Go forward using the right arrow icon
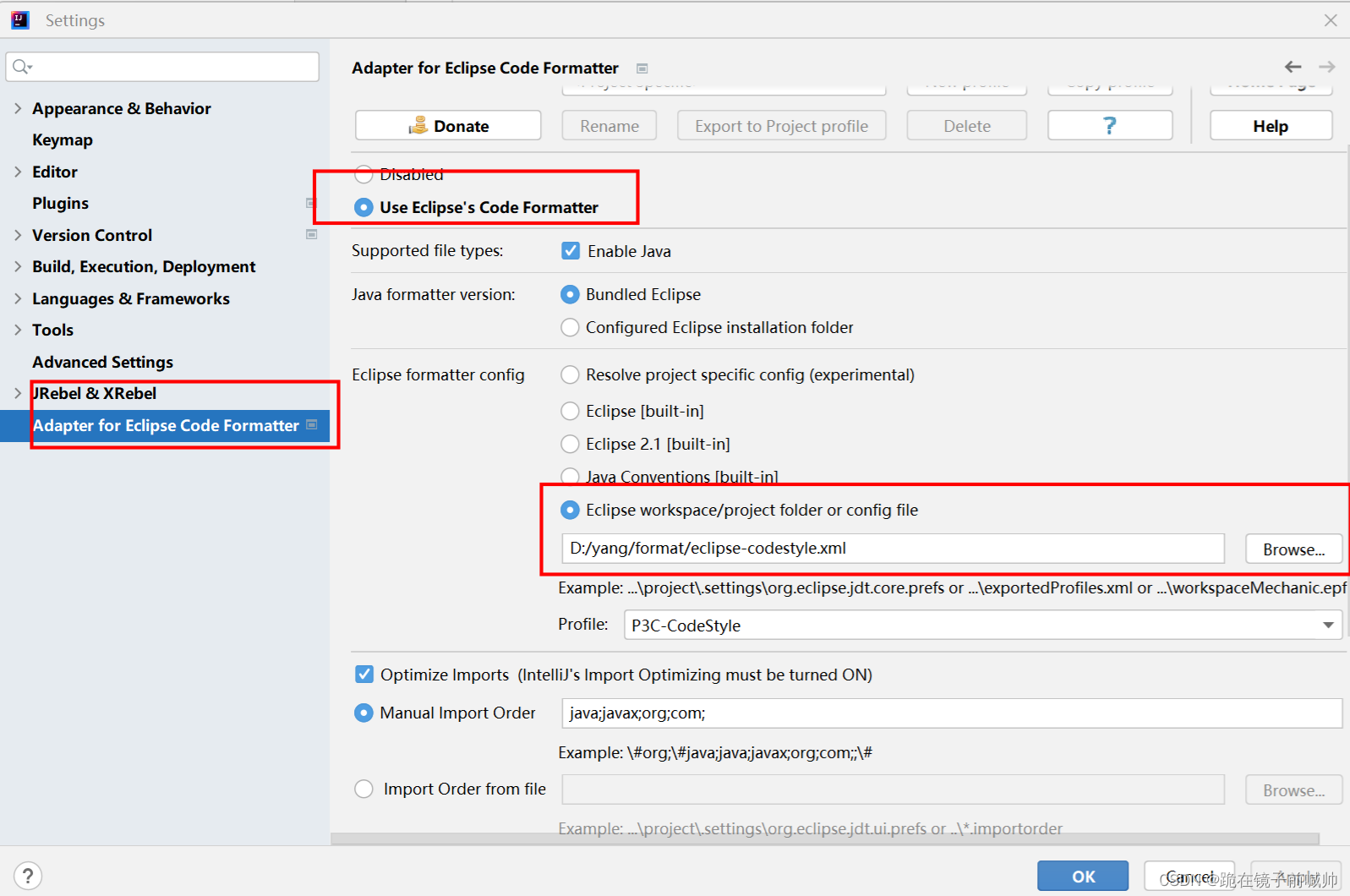The width and height of the screenshot is (1350, 896). (1326, 66)
